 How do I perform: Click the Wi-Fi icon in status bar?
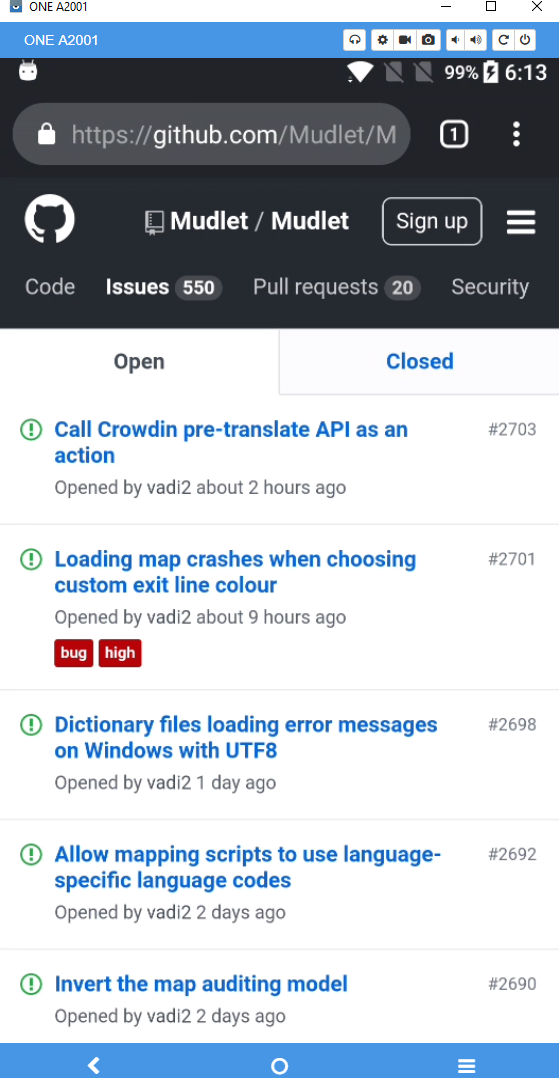[x=360, y=72]
